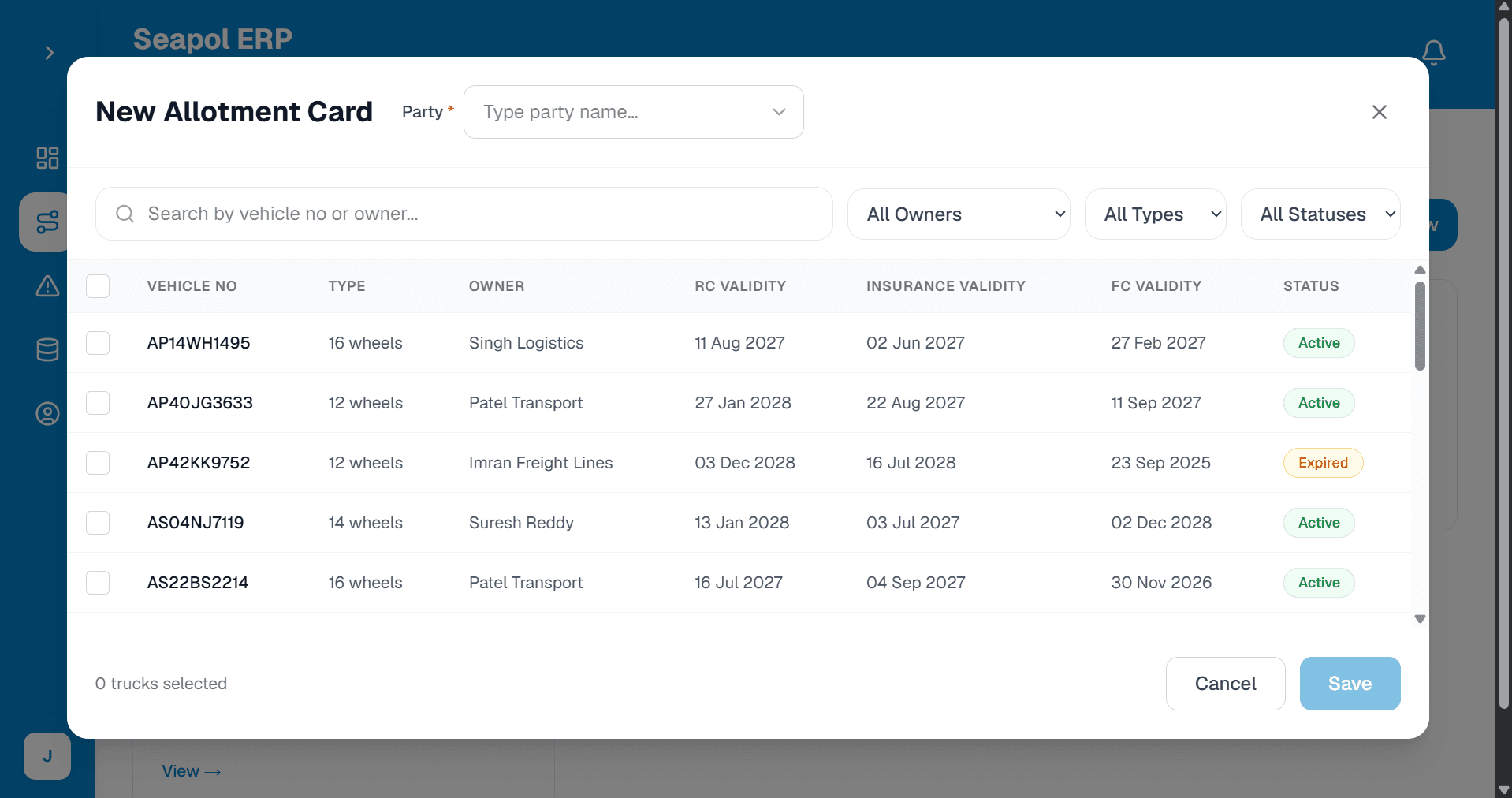Click the table scrollbar up arrow
The image size is (1512, 798).
1420,270
